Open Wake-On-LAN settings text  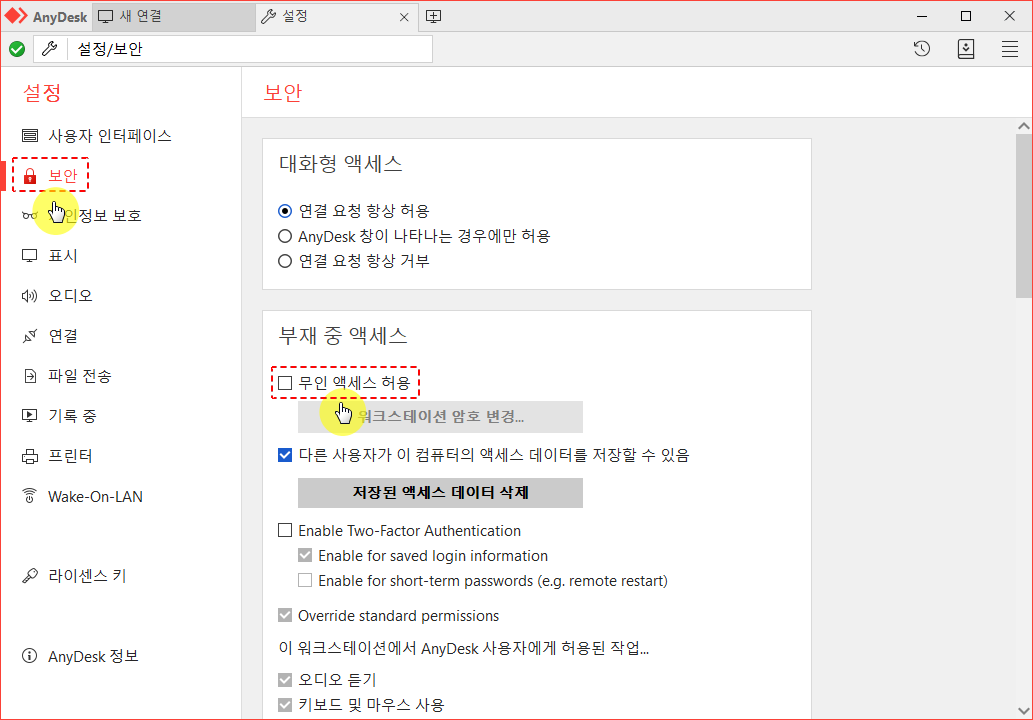point(96,497)
